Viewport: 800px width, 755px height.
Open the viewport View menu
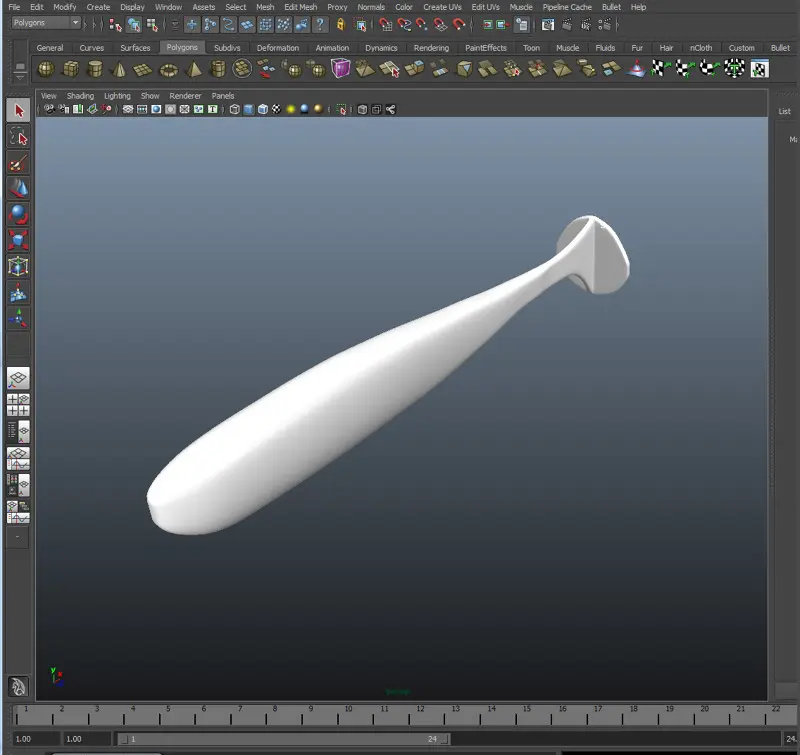pos(48,96)
